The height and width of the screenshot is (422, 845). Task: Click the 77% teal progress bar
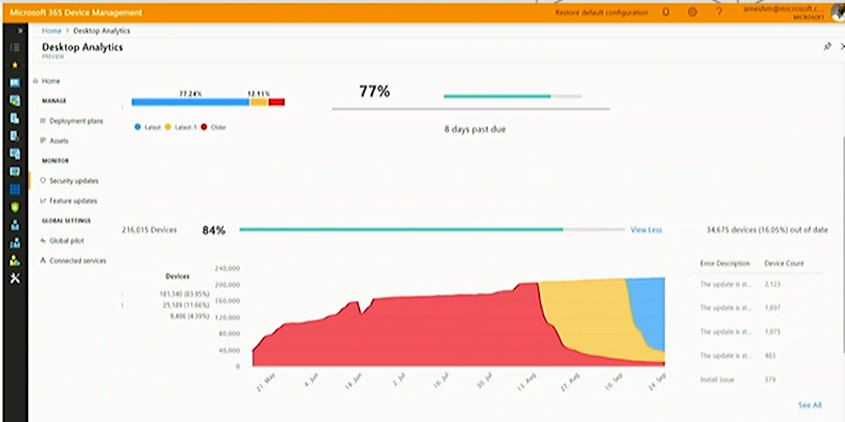click(497, 96)
